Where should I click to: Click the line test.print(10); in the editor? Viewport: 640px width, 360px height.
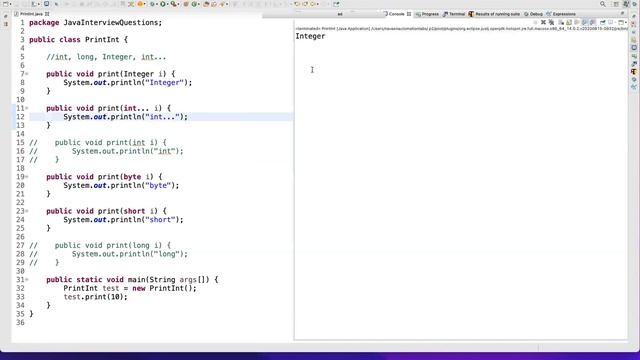[x=96, y=297]
